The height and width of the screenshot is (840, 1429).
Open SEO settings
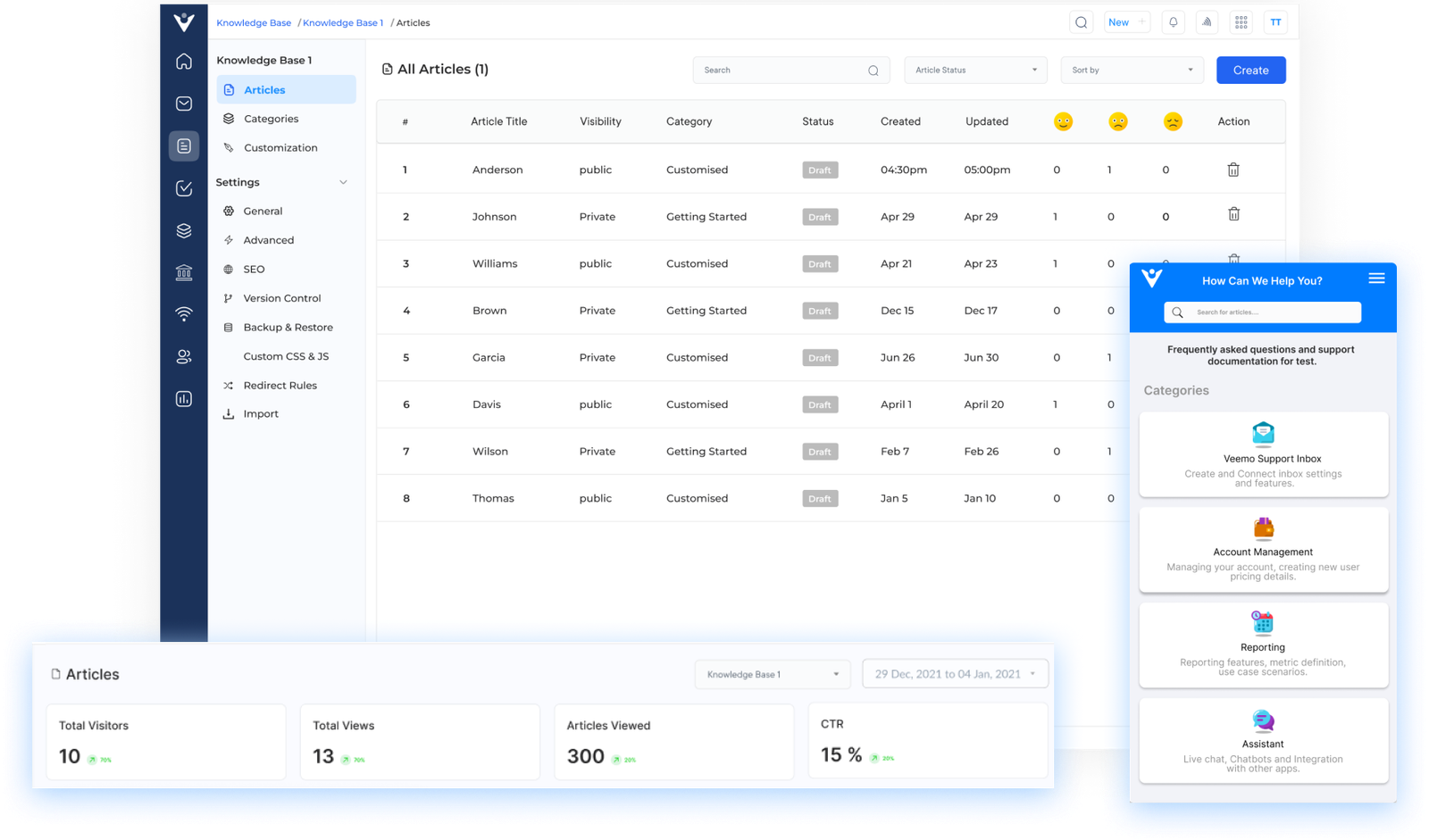pyautogui.click(x=254, y=270)
